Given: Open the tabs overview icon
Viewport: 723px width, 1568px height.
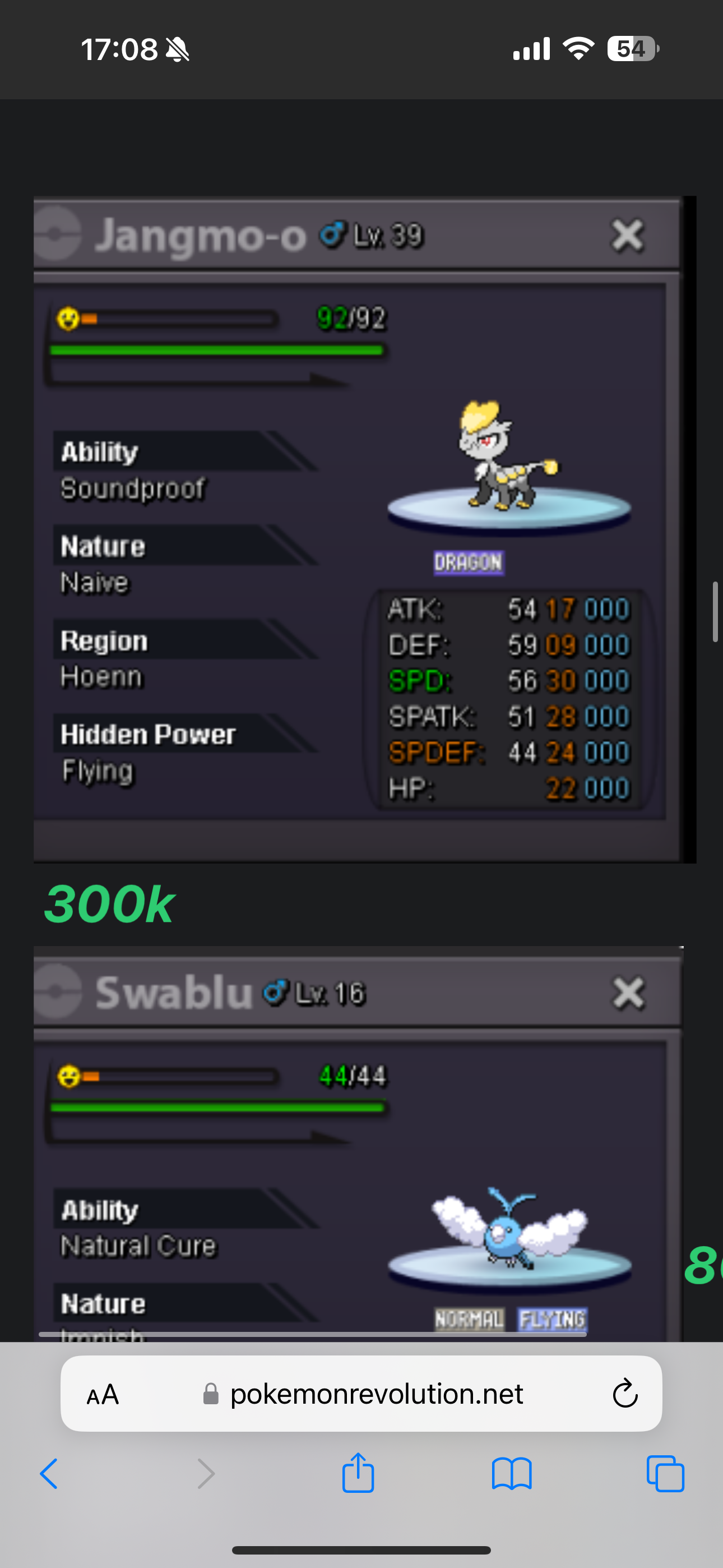Looking at the screenshot, I should 665,1474.
